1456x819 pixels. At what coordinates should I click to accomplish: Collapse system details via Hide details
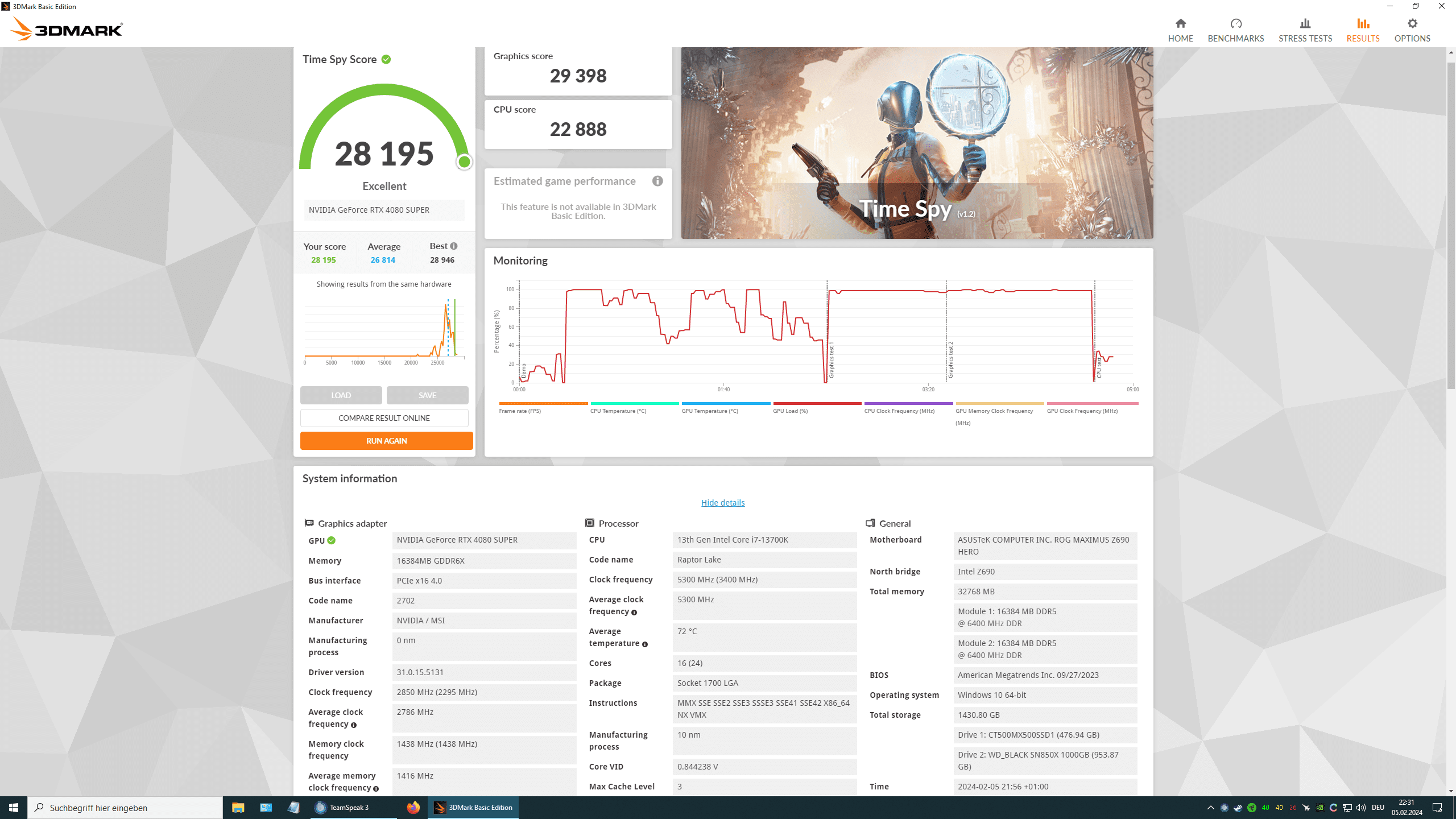723,503
